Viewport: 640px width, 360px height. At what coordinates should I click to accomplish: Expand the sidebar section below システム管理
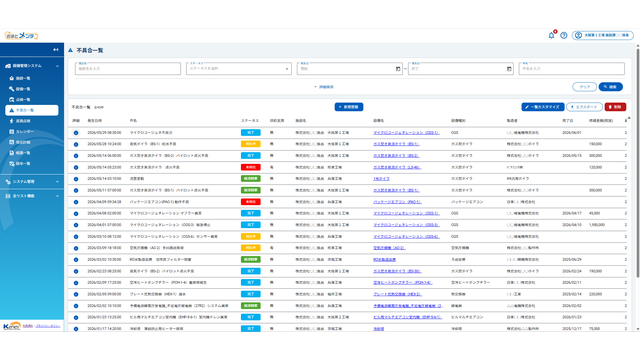32,196
